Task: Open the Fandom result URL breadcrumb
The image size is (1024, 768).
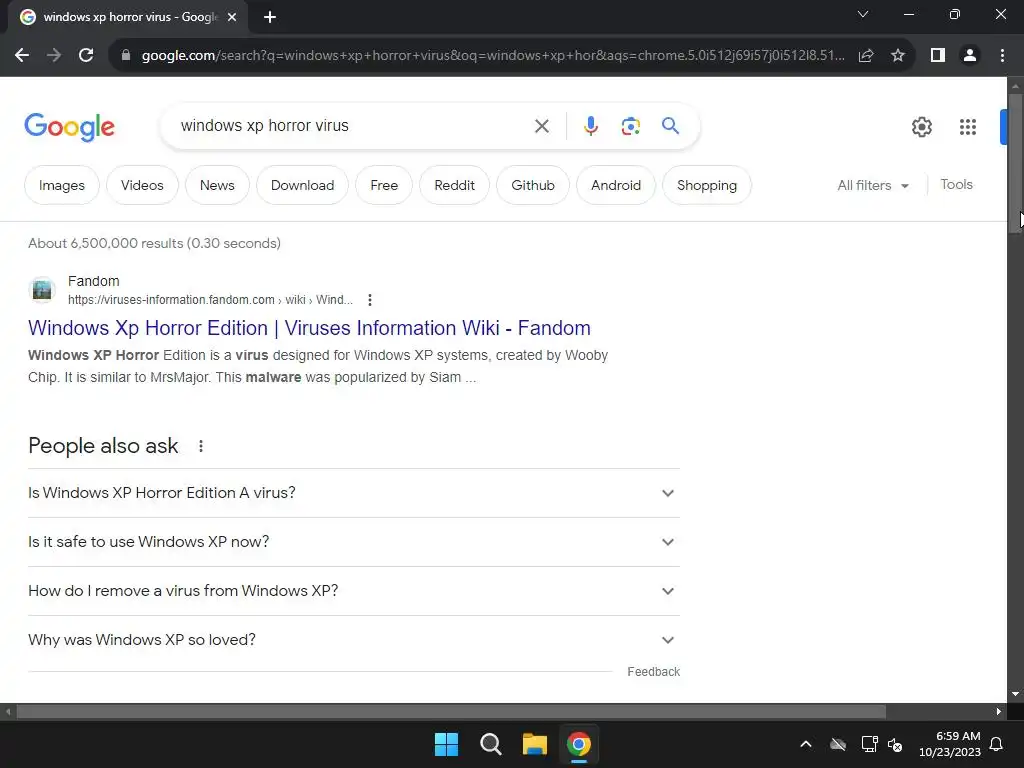Action: pyautogui.click(x=210, y=300)
